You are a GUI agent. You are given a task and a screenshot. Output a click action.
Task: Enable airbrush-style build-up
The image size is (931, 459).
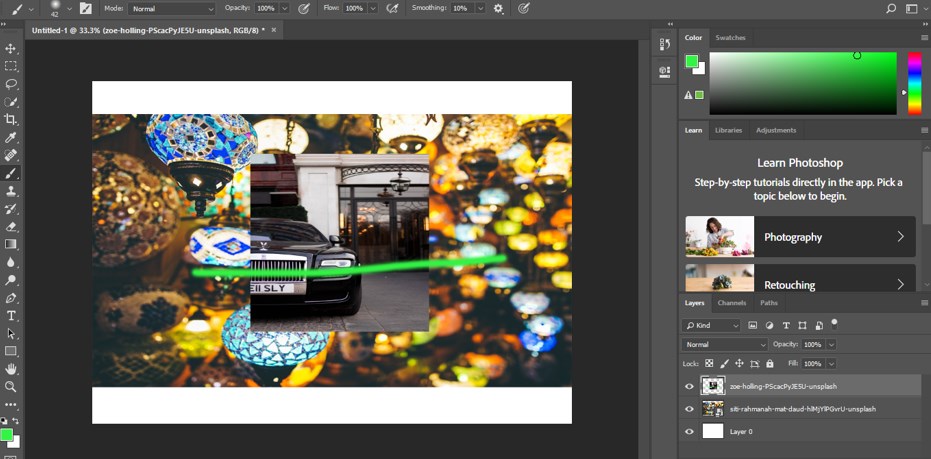[391, 8]
